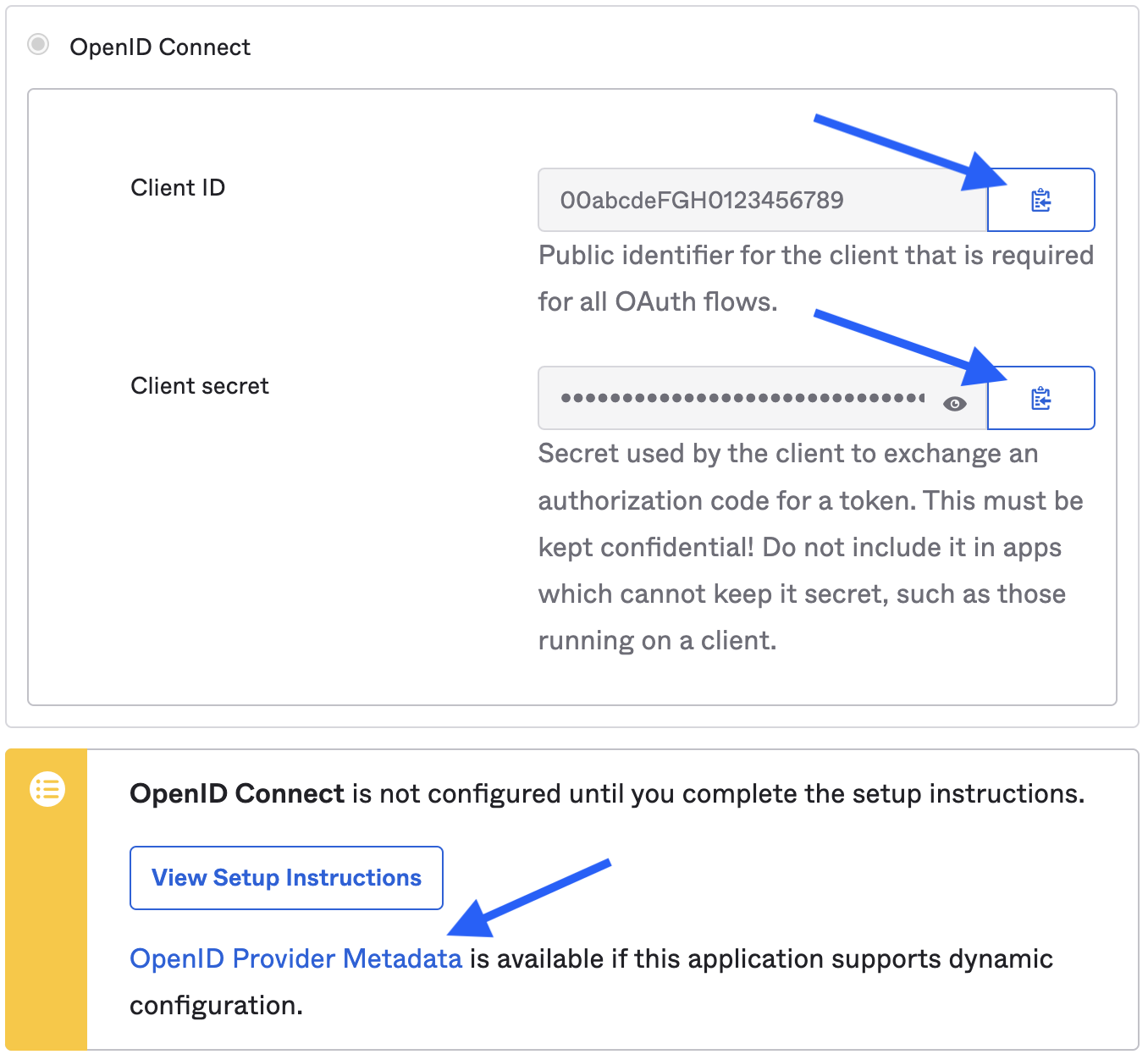1148x1060 pixels.
Task: Follow the dynamic configuration metadata link
Action: pyautogui.click(x=295, y=958)
